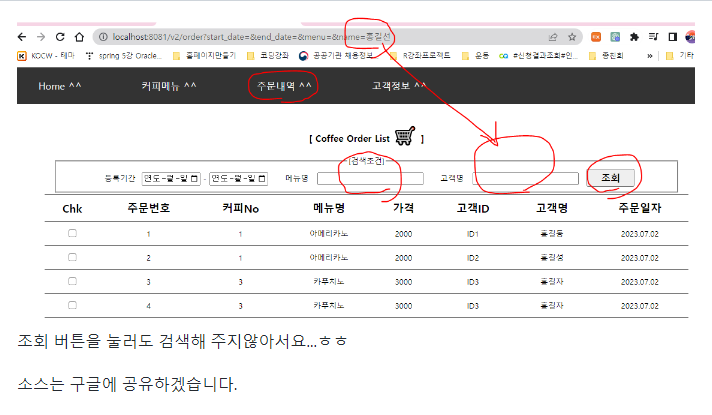Check the checkbox for order number 3
The height and width of the screenshot is (415, 712).
pyautogui.click(x=72, y=282)
